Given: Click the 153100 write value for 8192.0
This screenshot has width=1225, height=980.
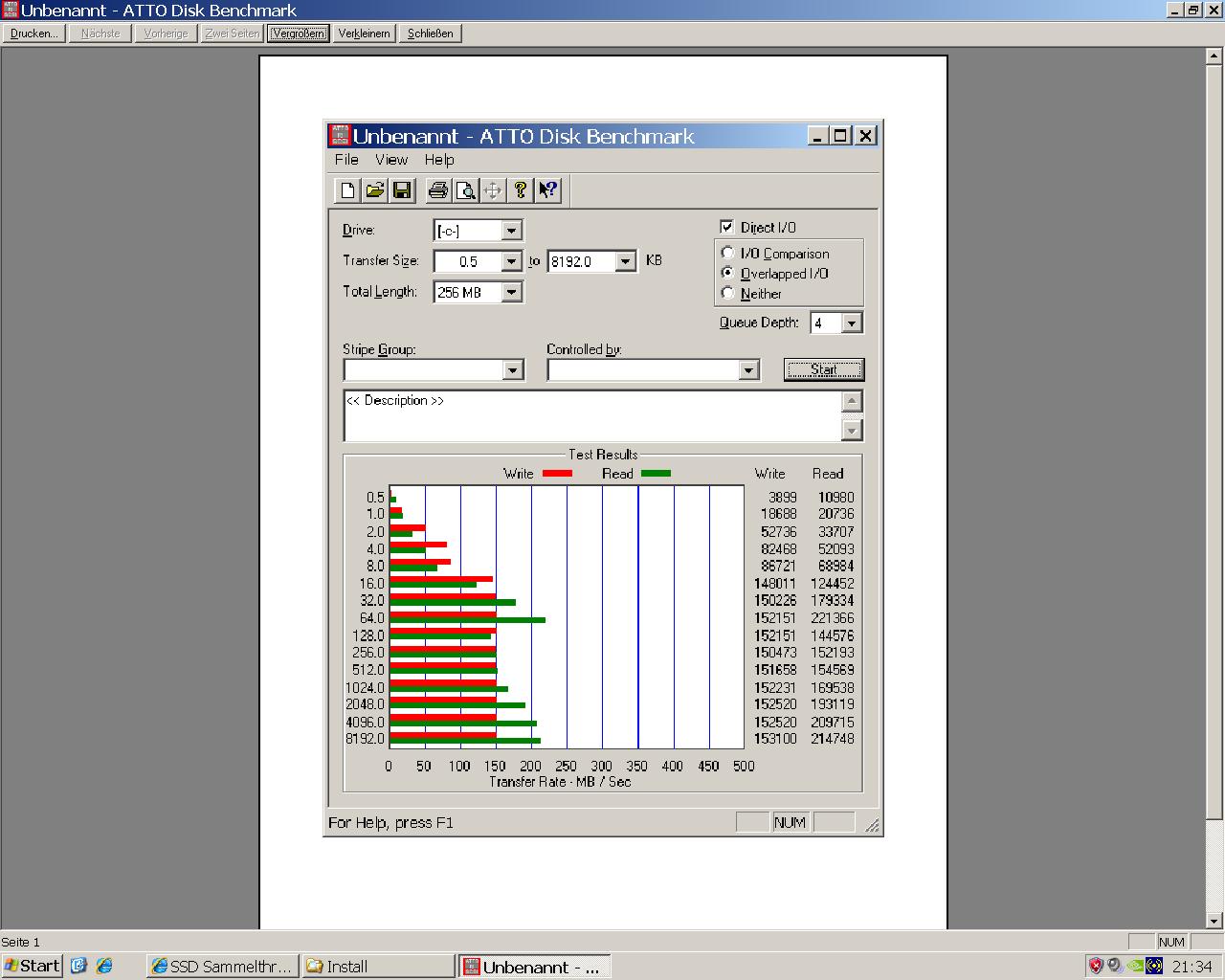Looking at the screenshot, I should pyautogui.click(x=775, y=739).
